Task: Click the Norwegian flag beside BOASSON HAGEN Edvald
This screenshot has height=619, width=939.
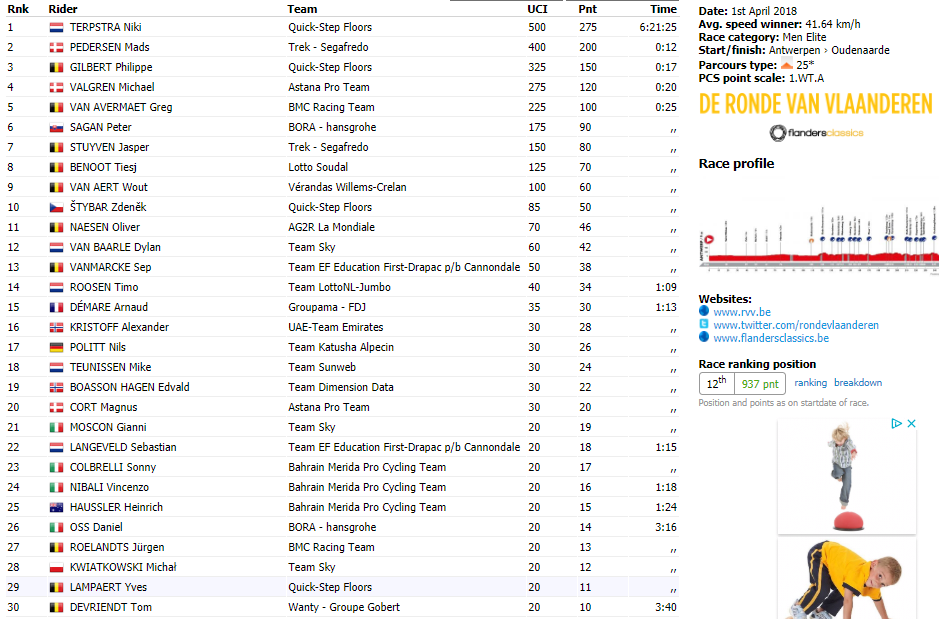Action: click(x=56, y=387)
